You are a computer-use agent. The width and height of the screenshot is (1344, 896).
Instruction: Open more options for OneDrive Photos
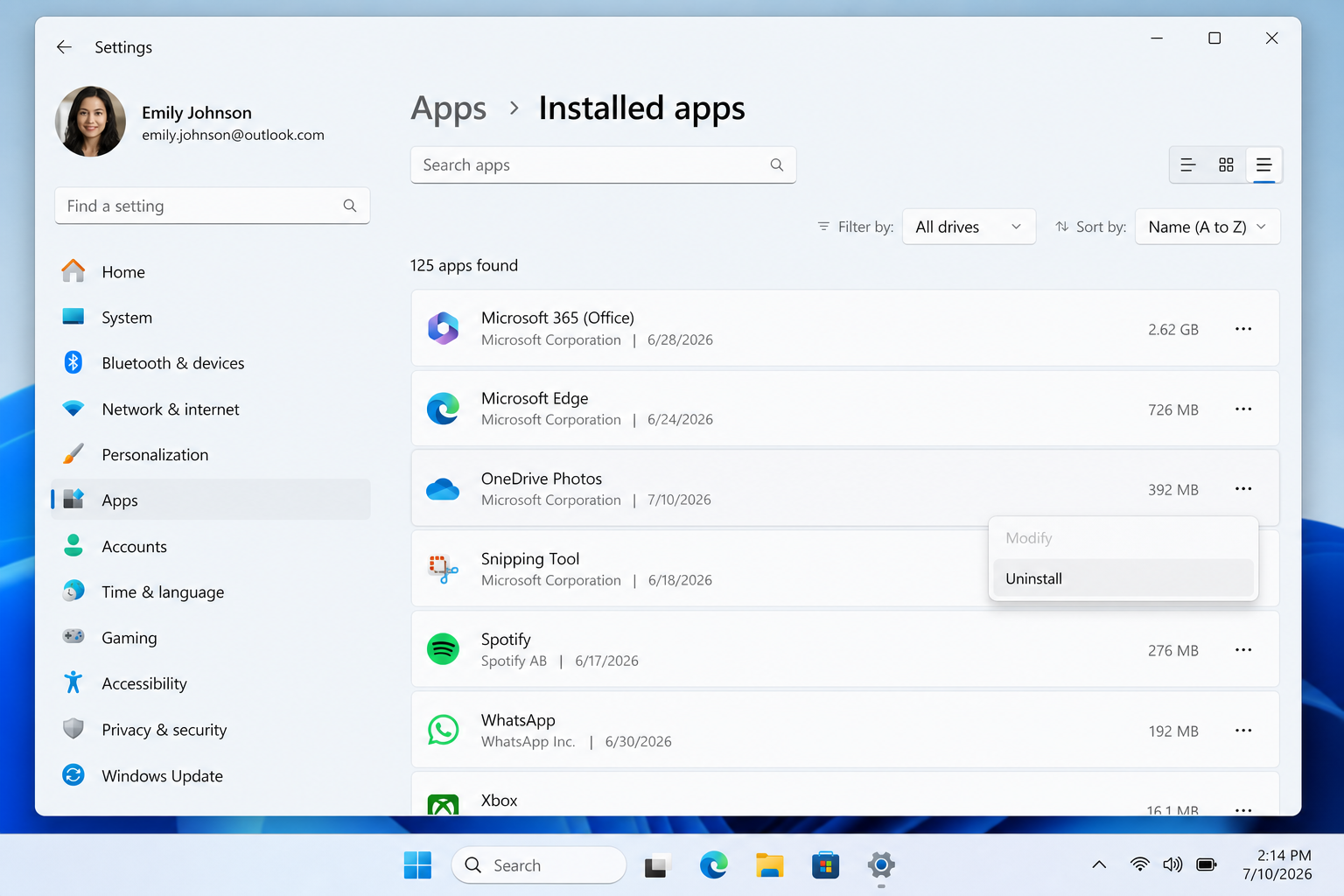pos(1243,489)
